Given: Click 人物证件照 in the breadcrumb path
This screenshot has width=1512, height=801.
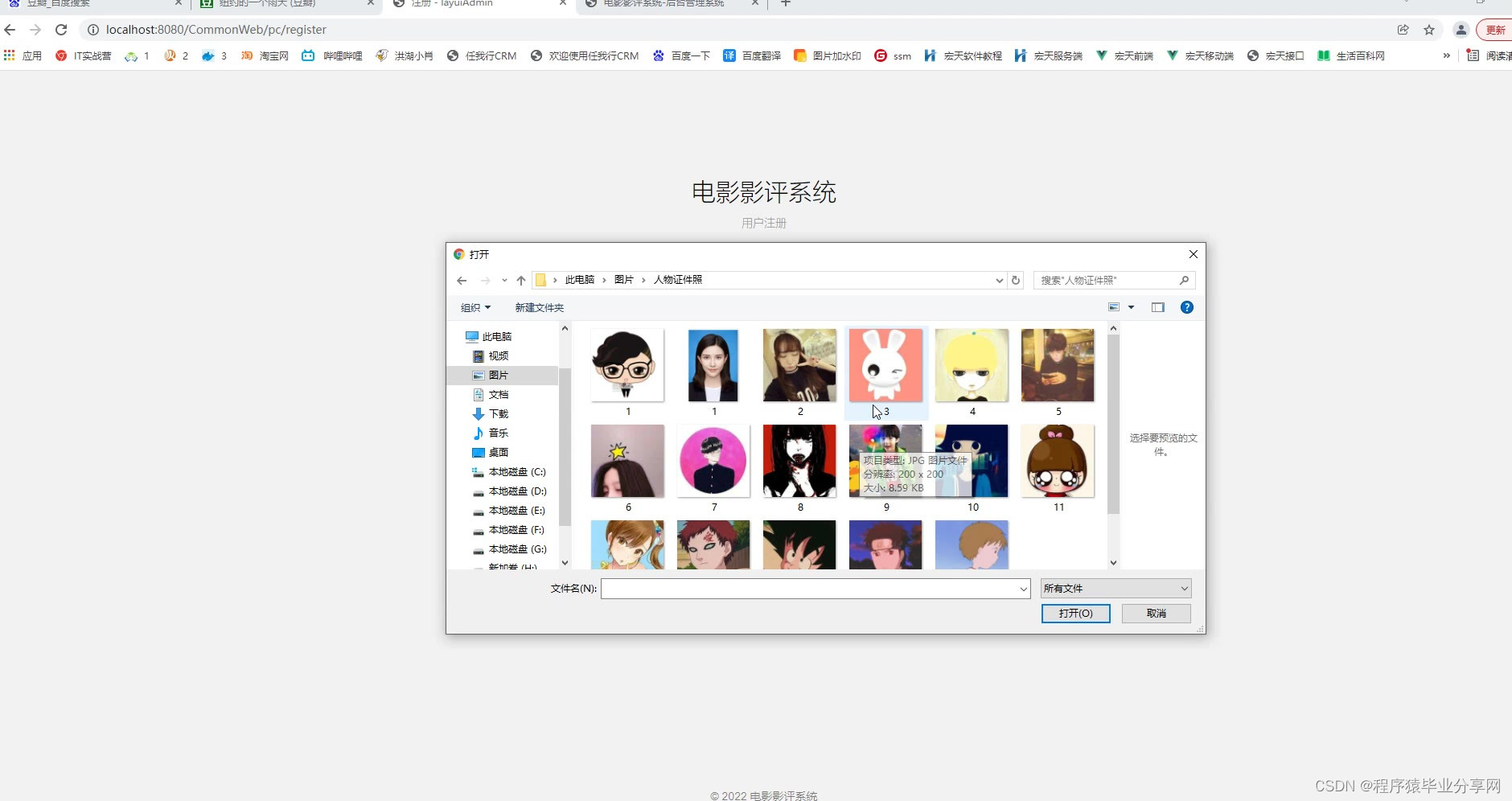Looking at the screenshot, I should [678, 280].
